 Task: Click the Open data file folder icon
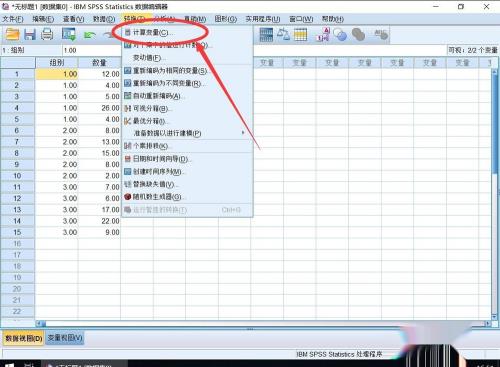click(13, 34)
